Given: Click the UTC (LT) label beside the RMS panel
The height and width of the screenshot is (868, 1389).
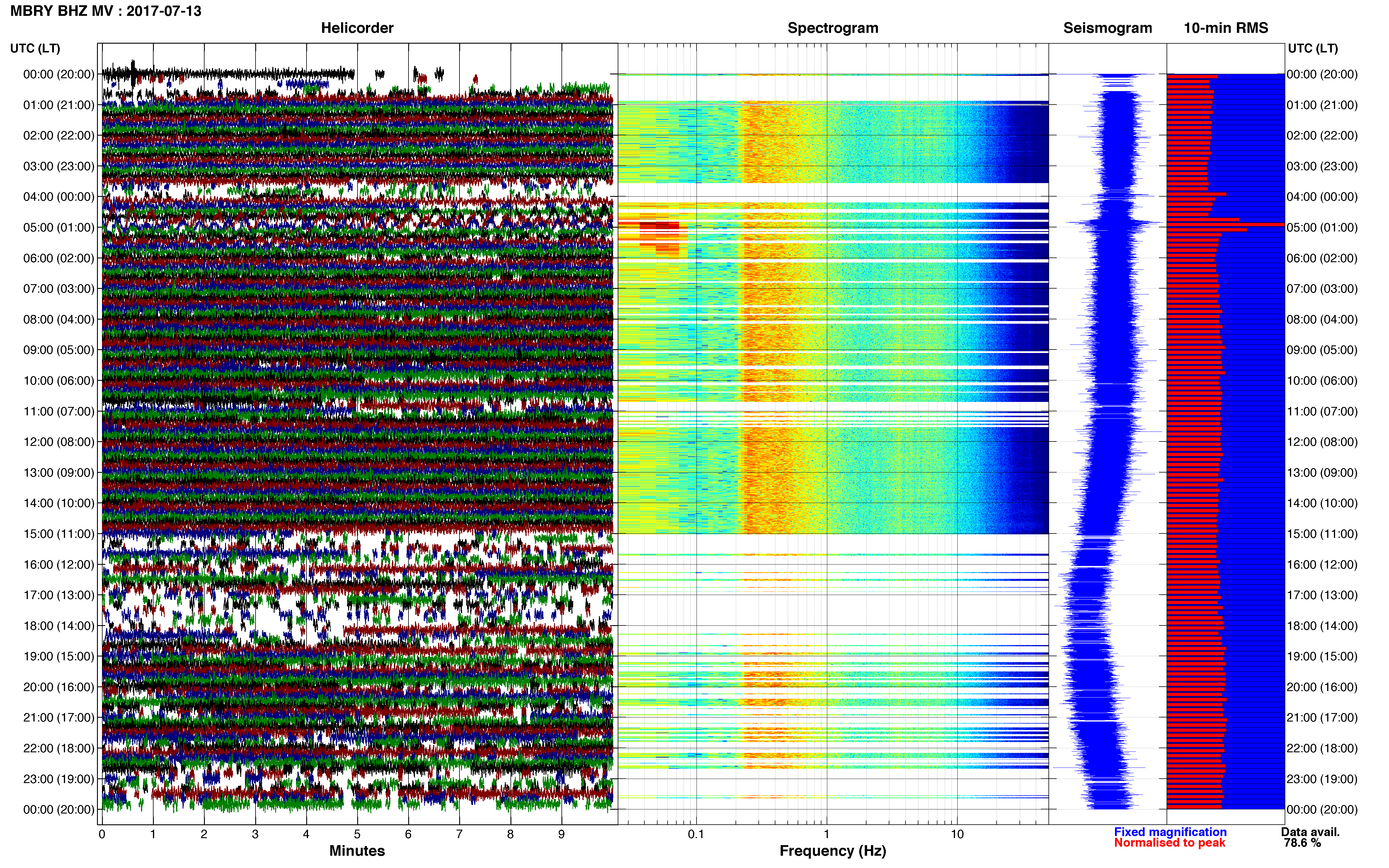Looking at the screenshot, I should tap(1313, 48).
